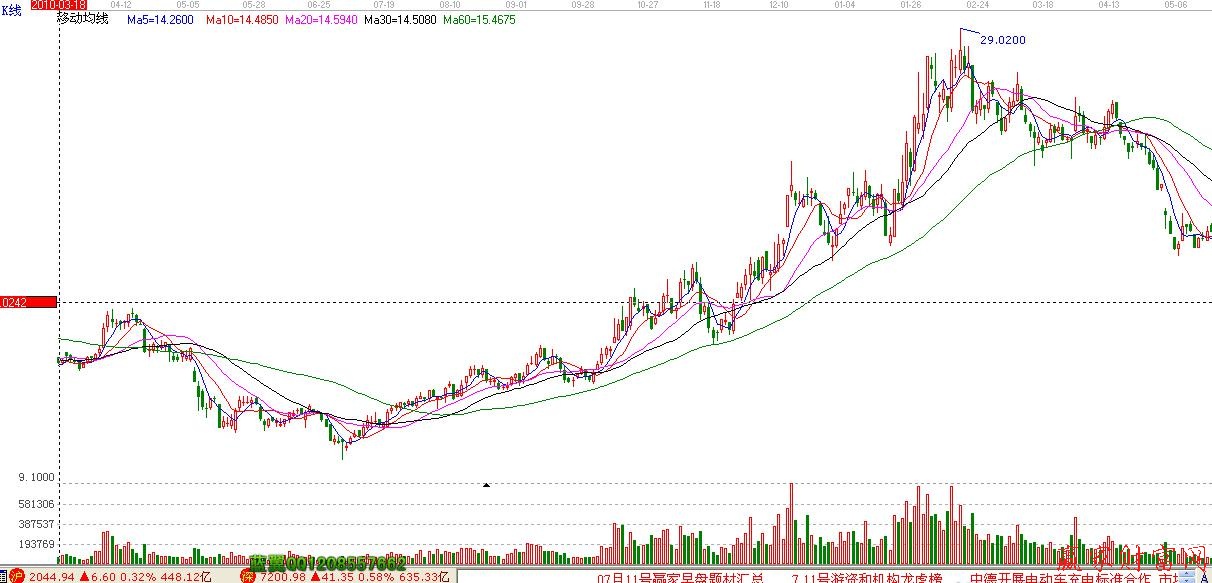Click the red price tag on left axis
This screenshot has height=583, width=1212.
coord(28,302)
